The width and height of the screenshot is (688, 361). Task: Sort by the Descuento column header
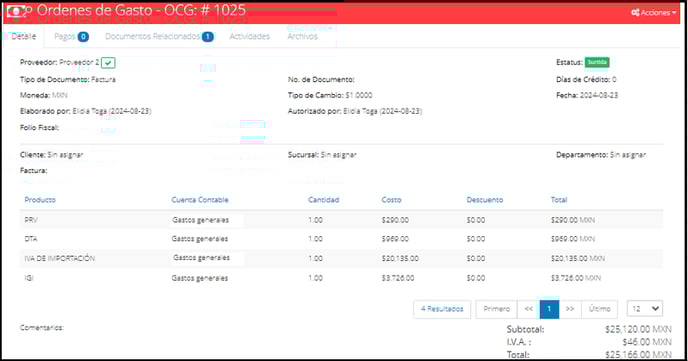(x=484, y=200)
